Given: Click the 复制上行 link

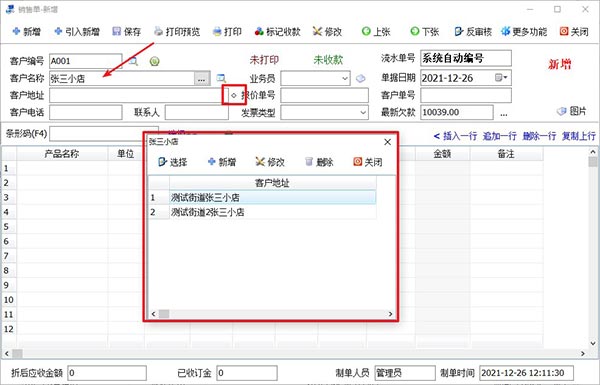Looking at the screenshot, I should 579,136.
